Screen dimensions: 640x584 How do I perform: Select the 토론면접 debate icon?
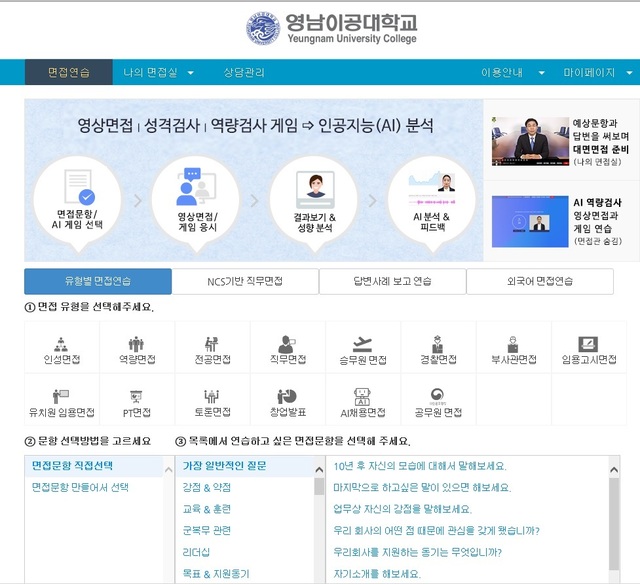pyautogui.click(x=211, y=396)
